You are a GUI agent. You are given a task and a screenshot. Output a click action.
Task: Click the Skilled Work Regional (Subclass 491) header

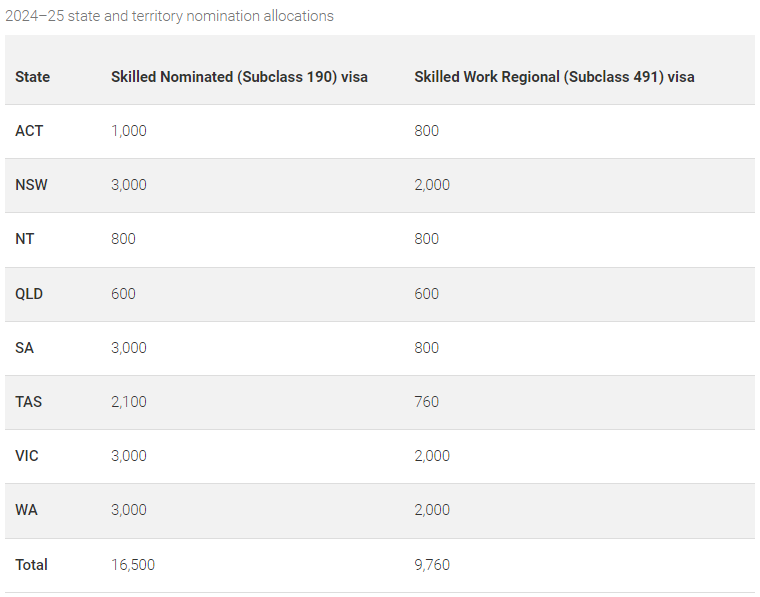[554, 77]
